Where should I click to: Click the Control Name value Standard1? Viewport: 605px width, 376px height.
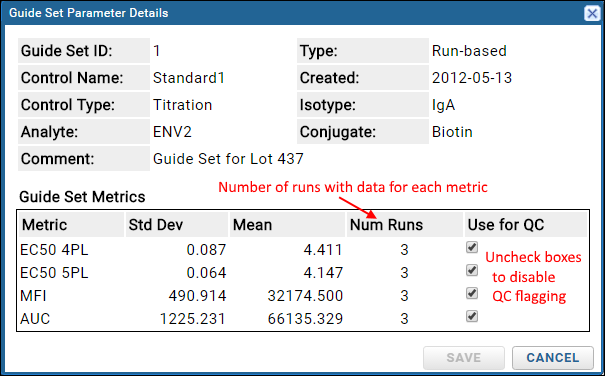tap(189, 78)
